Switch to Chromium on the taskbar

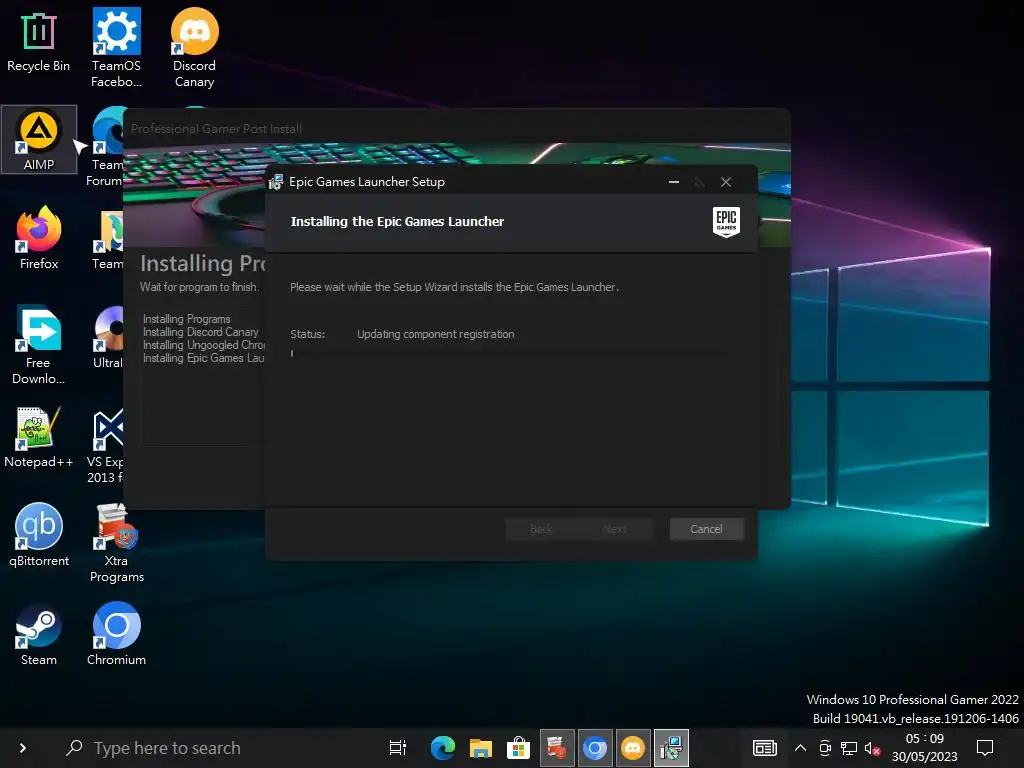point(595,748)
